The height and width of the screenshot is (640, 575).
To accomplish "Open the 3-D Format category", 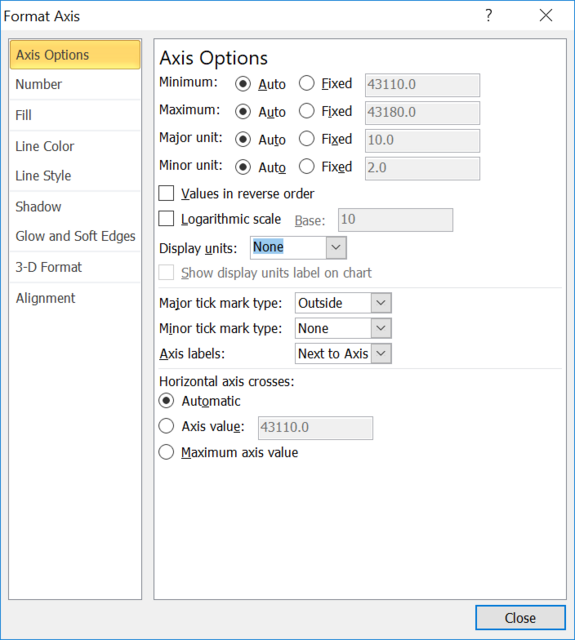I will point(75,267).
